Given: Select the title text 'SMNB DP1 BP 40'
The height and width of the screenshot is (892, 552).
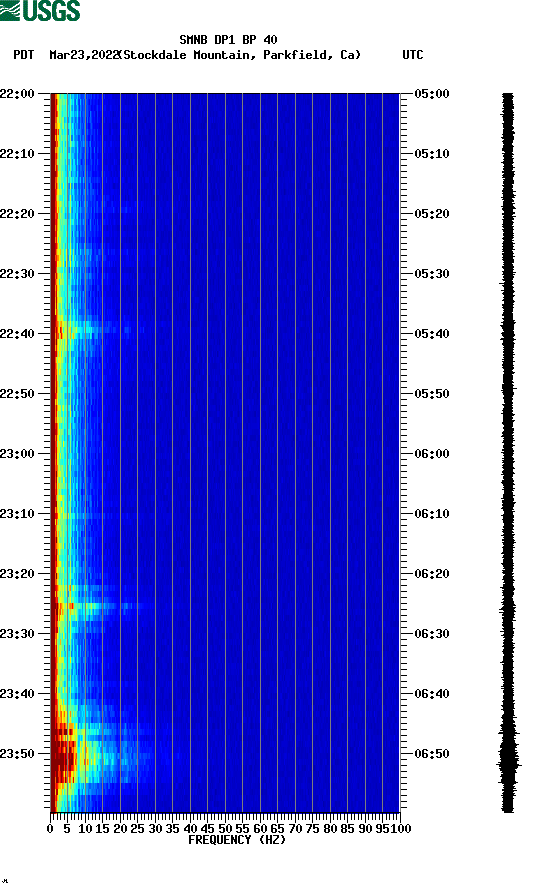Looking at the screenshot, I should (x=228, y=40).
